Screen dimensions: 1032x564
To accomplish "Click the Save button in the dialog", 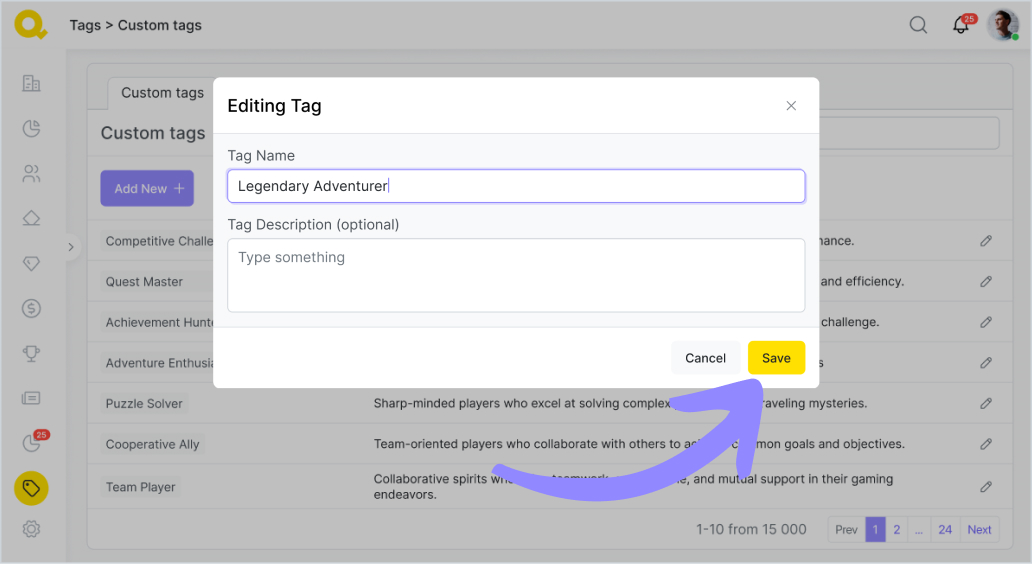I will click(776, 358).
